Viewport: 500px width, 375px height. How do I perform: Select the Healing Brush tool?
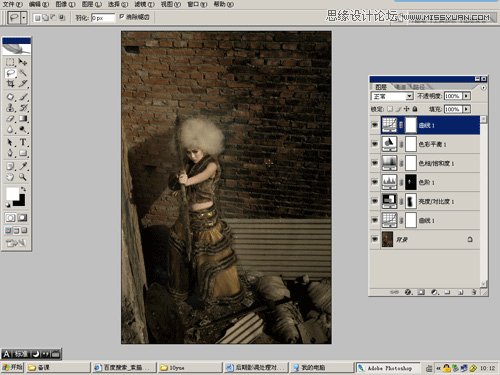[x=10, y=97]
